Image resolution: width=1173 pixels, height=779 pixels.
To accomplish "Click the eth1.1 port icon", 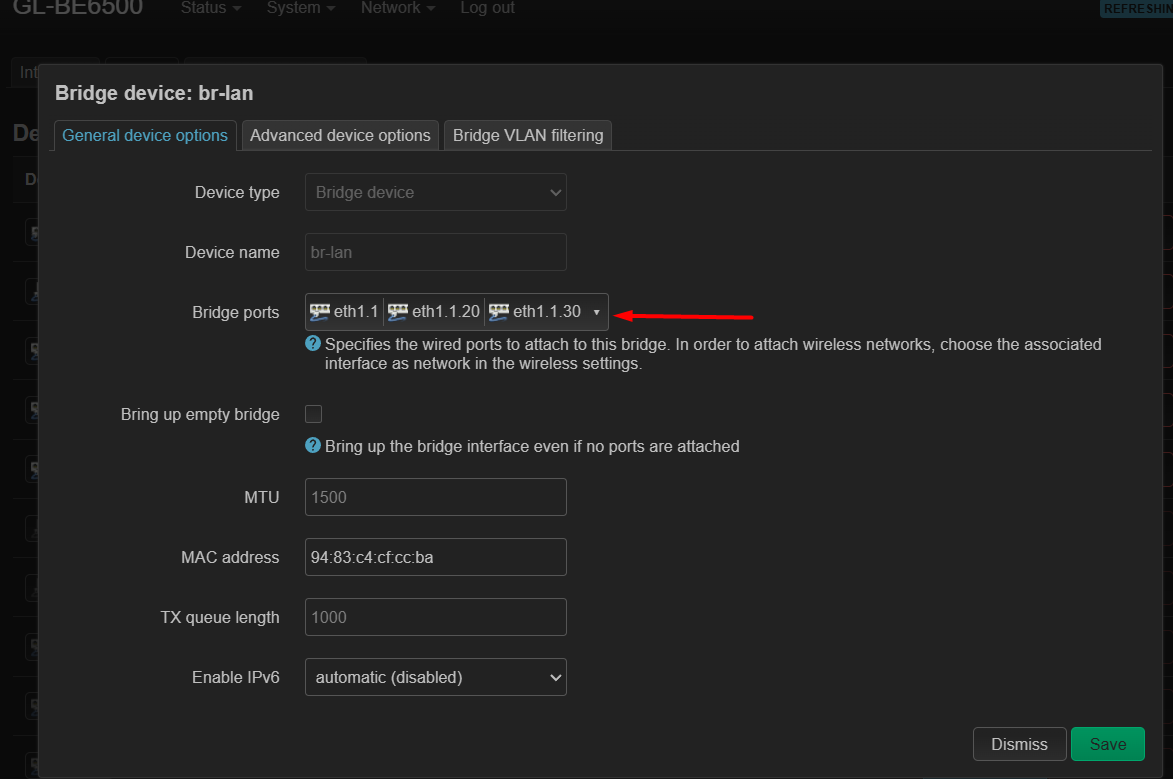I will 319,312.
